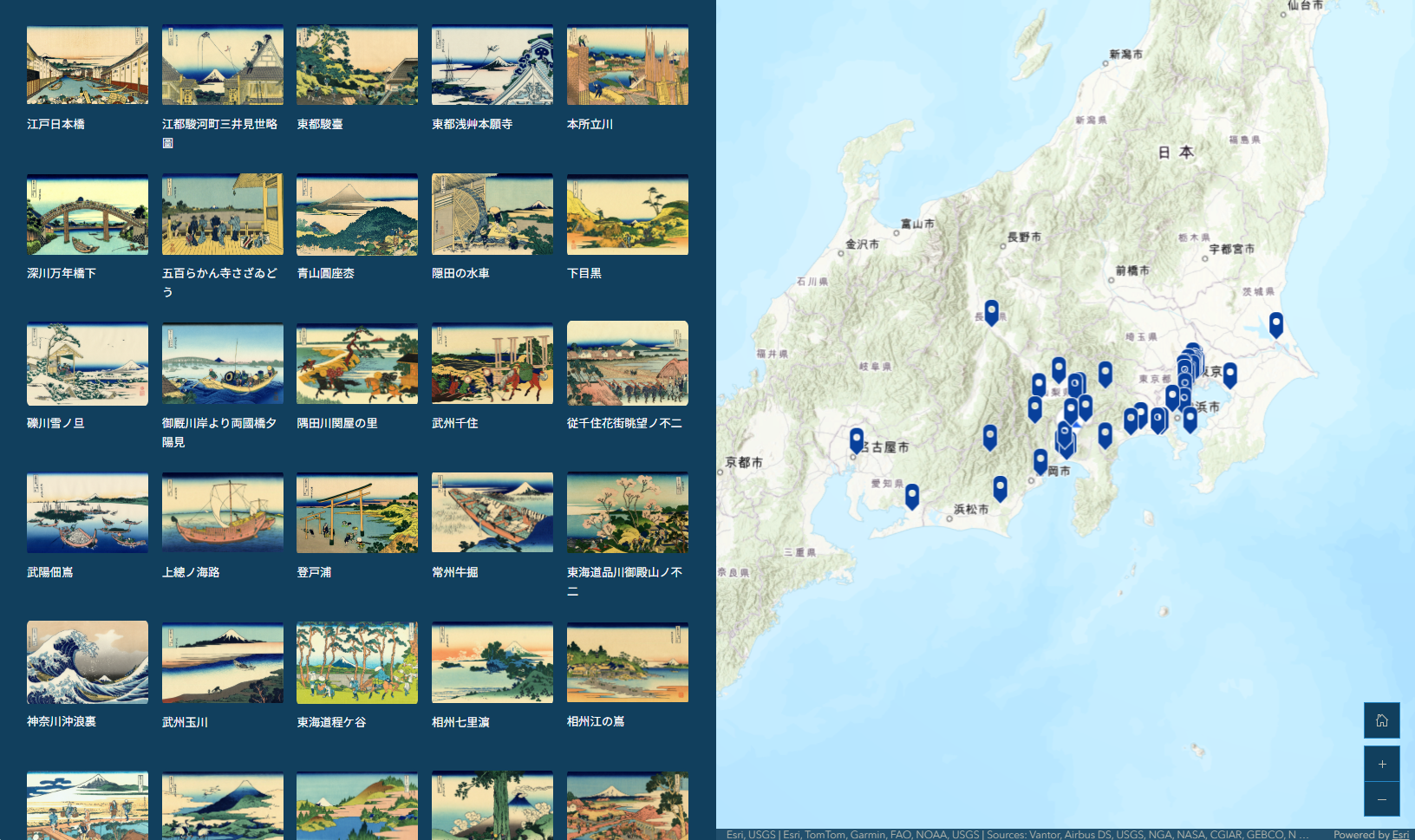Select the map pin west of Hamamatsu
The height and width of the screenshot is (840, 1415).
coord(911,495)
